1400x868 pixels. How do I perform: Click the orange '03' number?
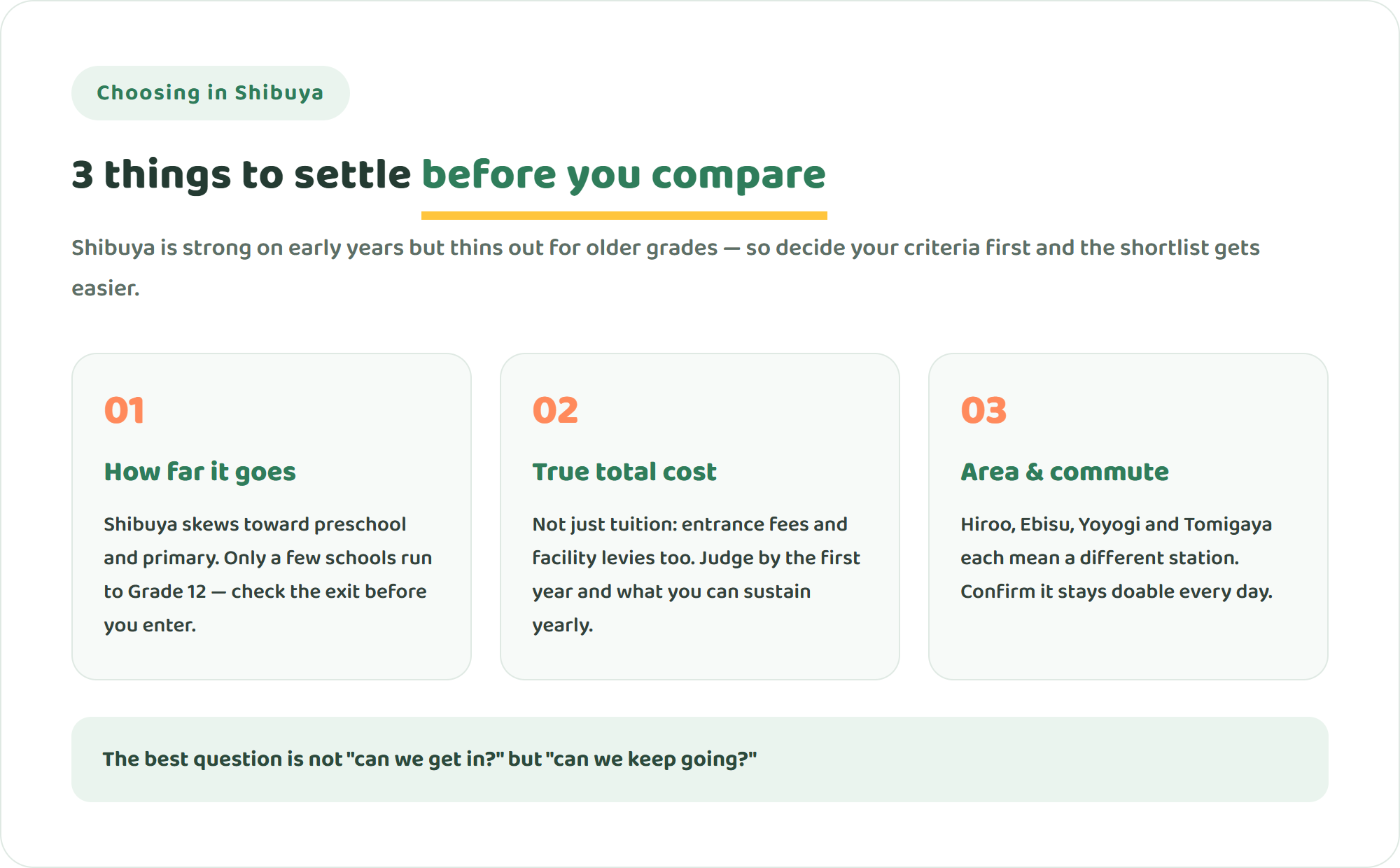[983, 410]
